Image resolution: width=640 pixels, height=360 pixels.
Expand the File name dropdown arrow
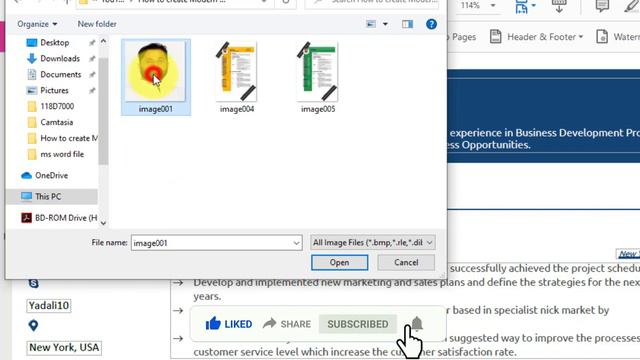(x=296, y=243)
